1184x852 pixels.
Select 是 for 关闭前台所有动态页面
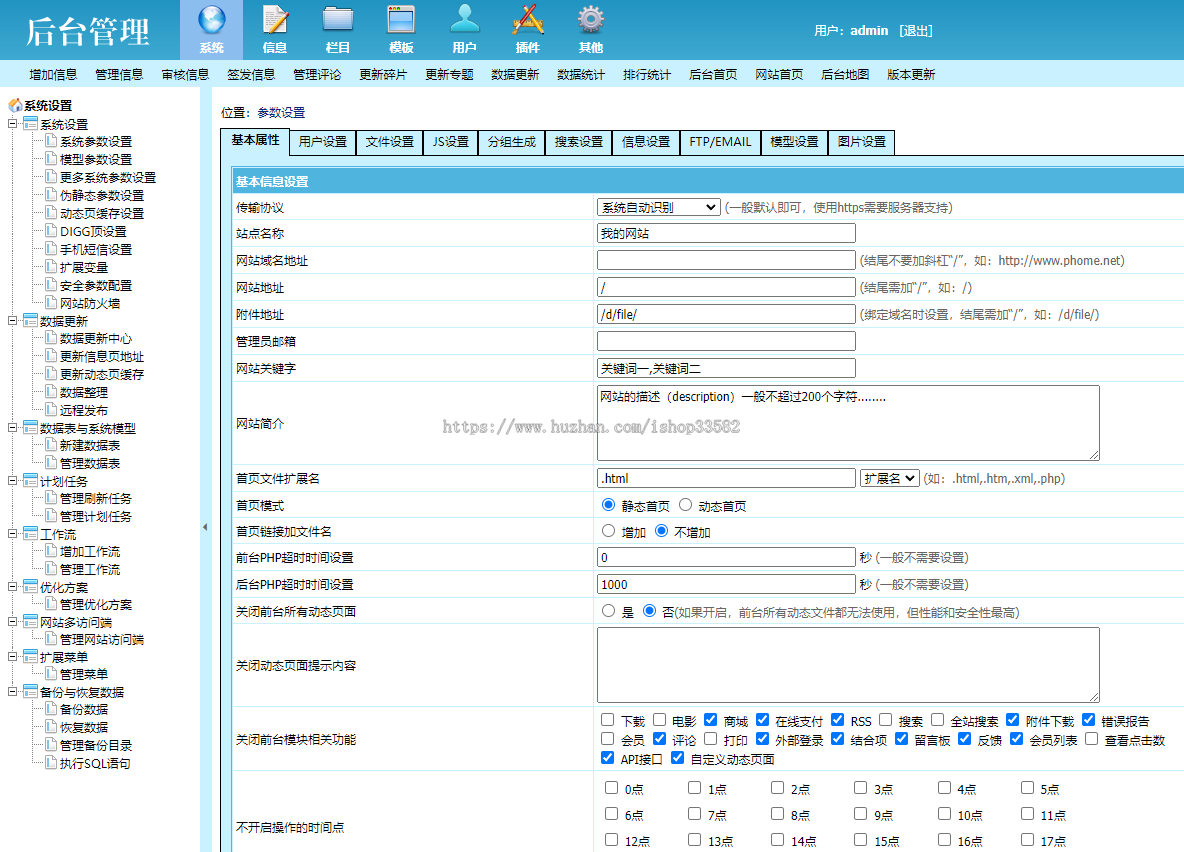pyautogui.click(x=609, y=611)
